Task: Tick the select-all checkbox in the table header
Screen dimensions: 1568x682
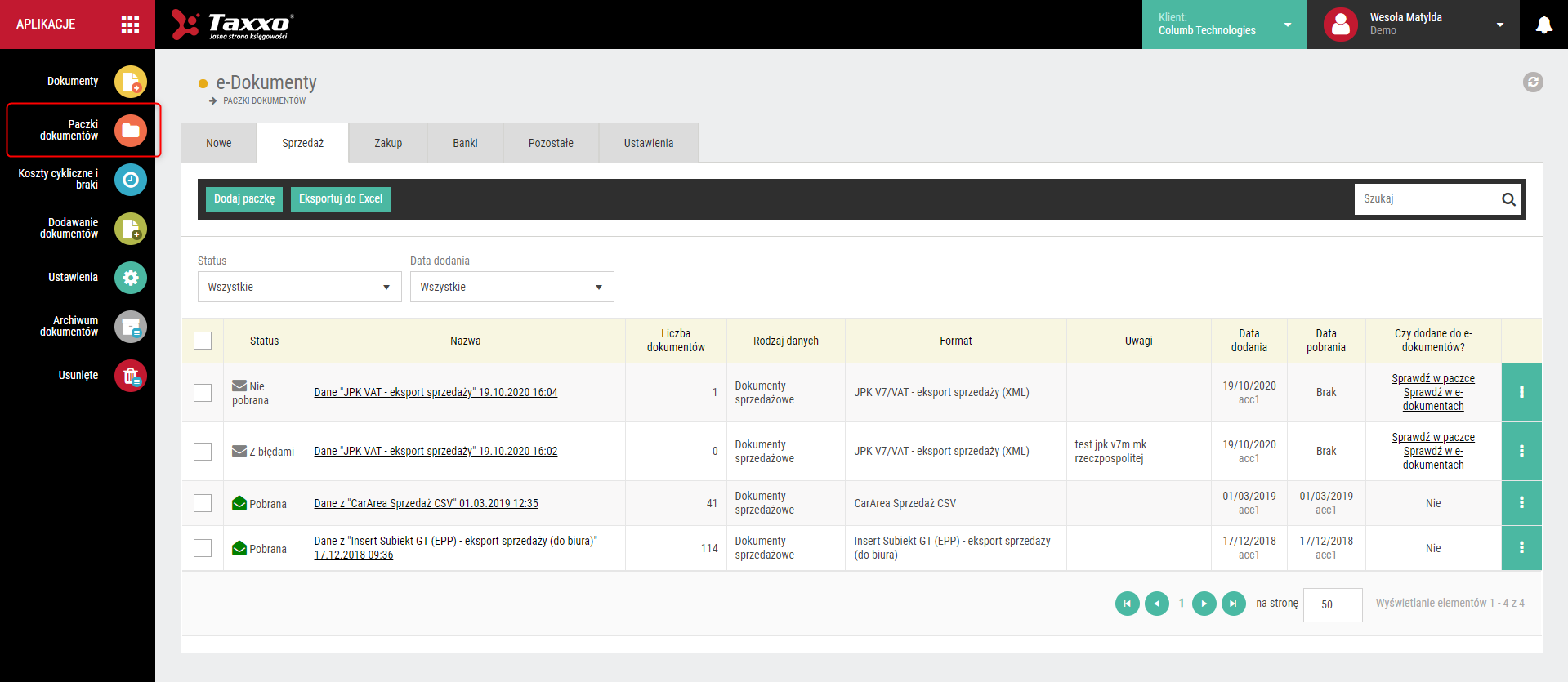Action: (203, 341)
